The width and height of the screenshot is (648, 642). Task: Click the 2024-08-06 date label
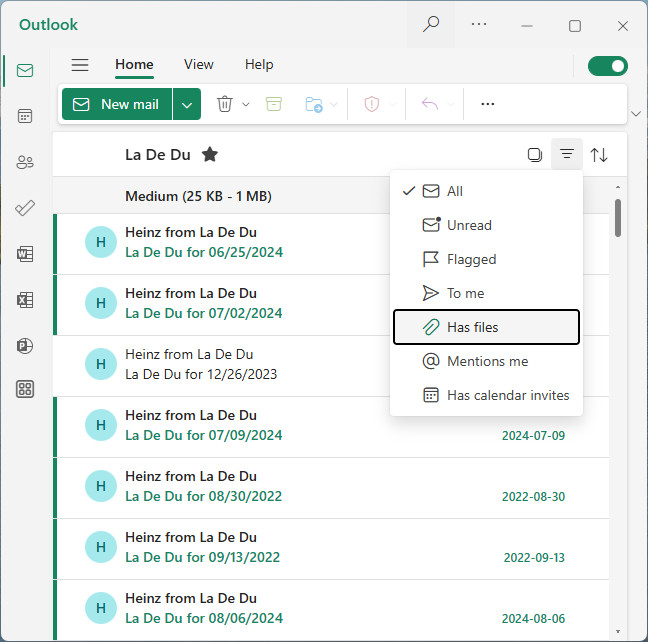[533, 618]
